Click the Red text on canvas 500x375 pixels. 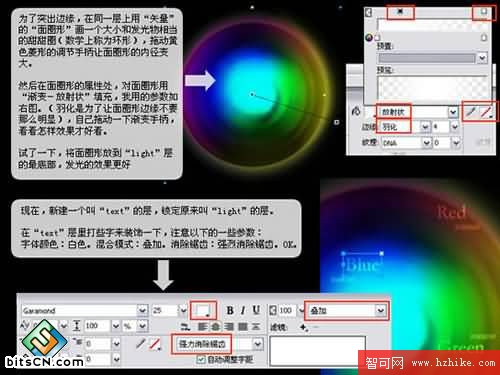pyautogui.click(x=452, y=212)
